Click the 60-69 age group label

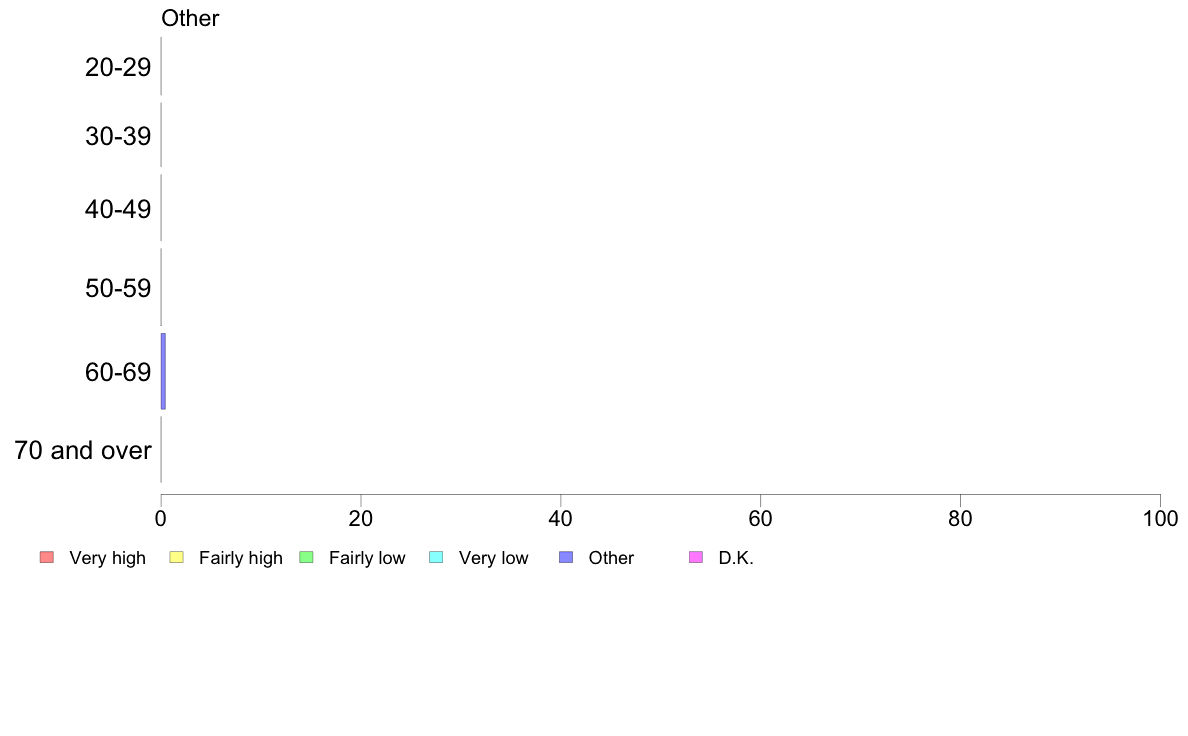click(x=118, y=372)
